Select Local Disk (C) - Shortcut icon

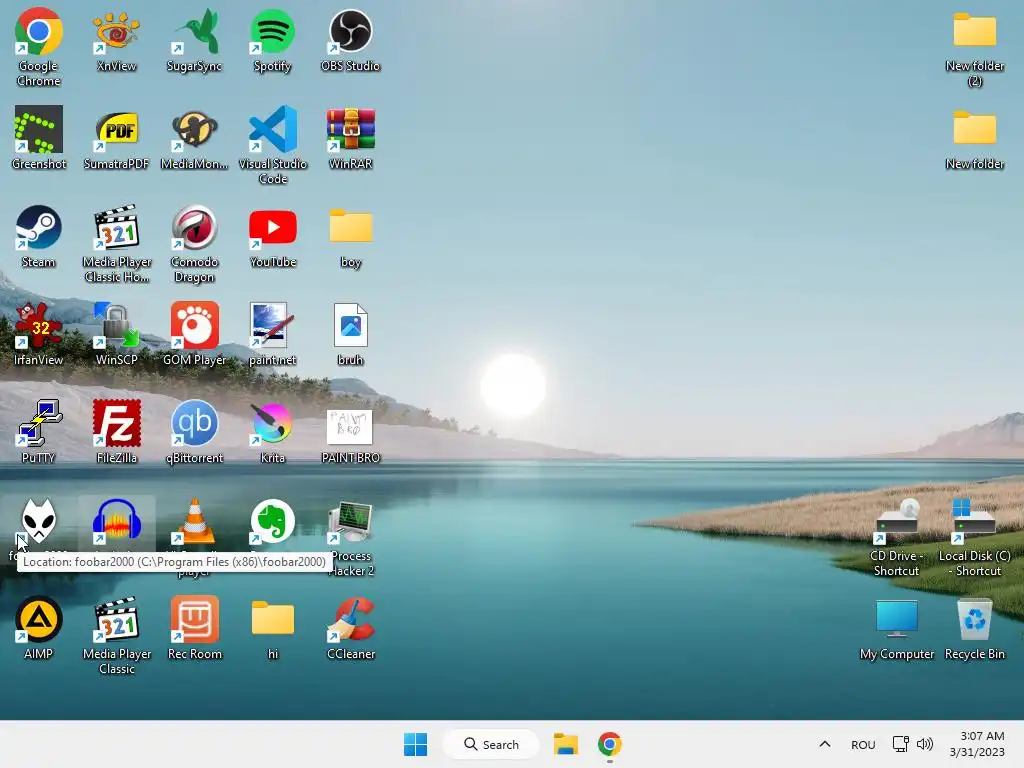[x=974, y=521]
